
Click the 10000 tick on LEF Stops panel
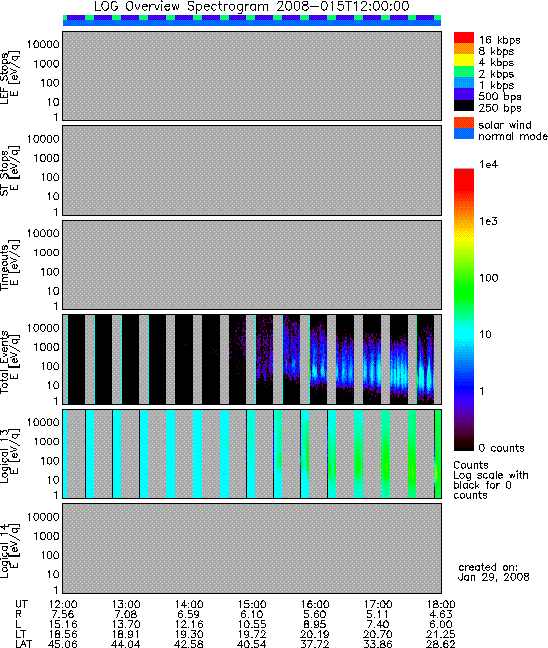(43, 44)
